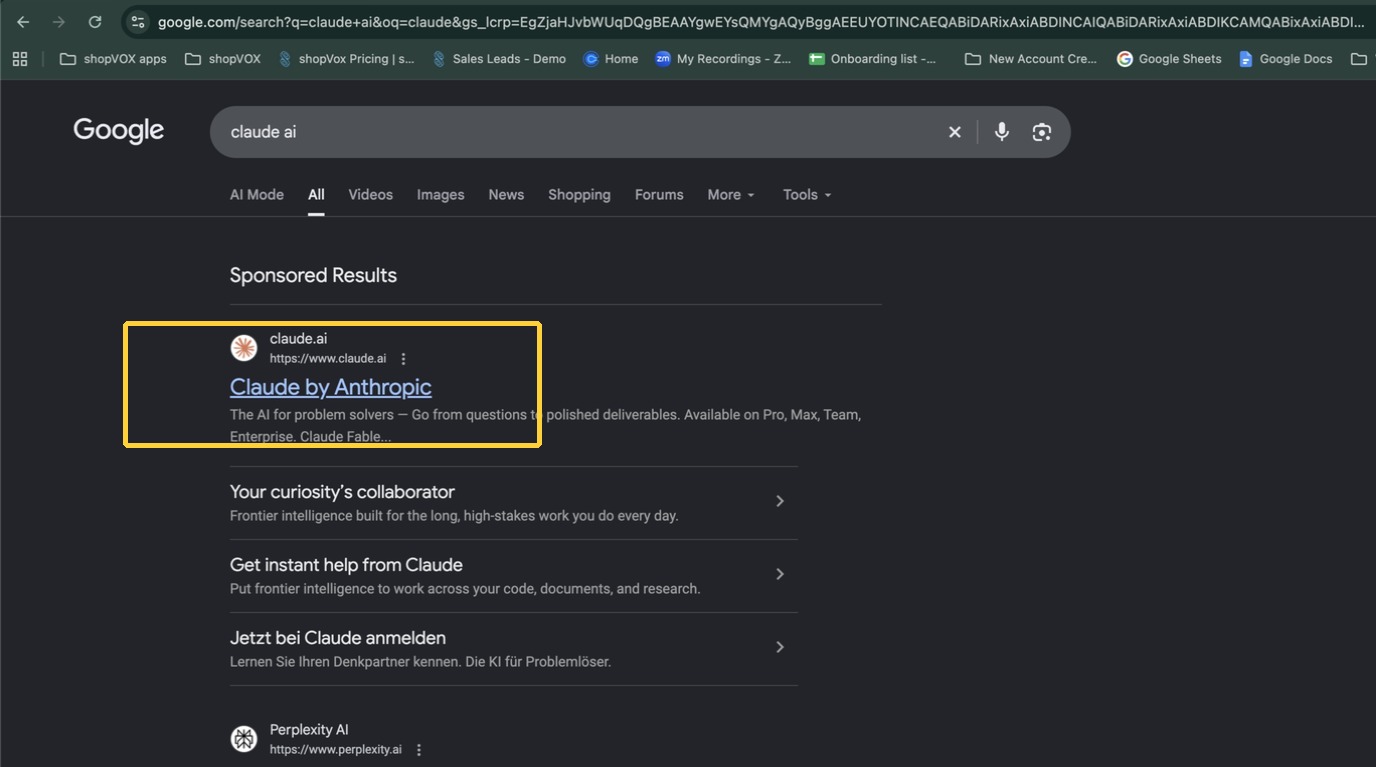The width and height of the screenshot is (1376, 767).
Task: Open the three-dot menu beside perplexity.ai URL
Action: pos(419,750)
